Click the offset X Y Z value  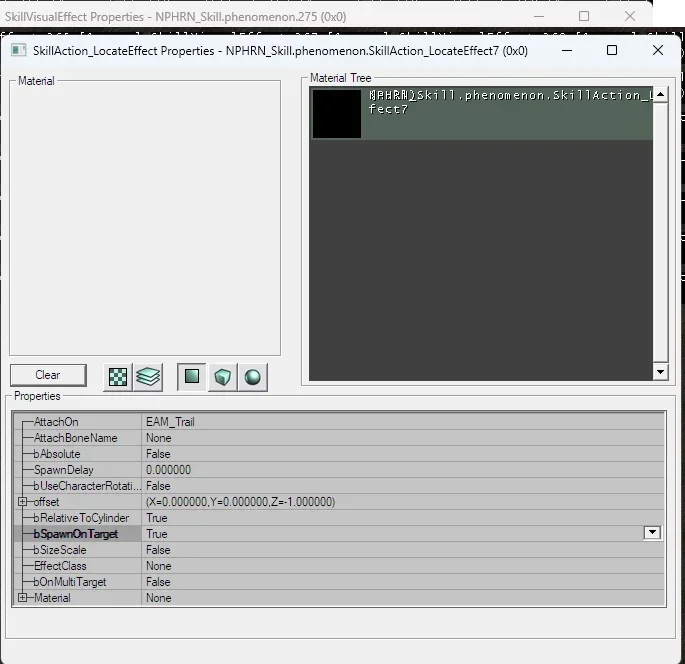240,502
